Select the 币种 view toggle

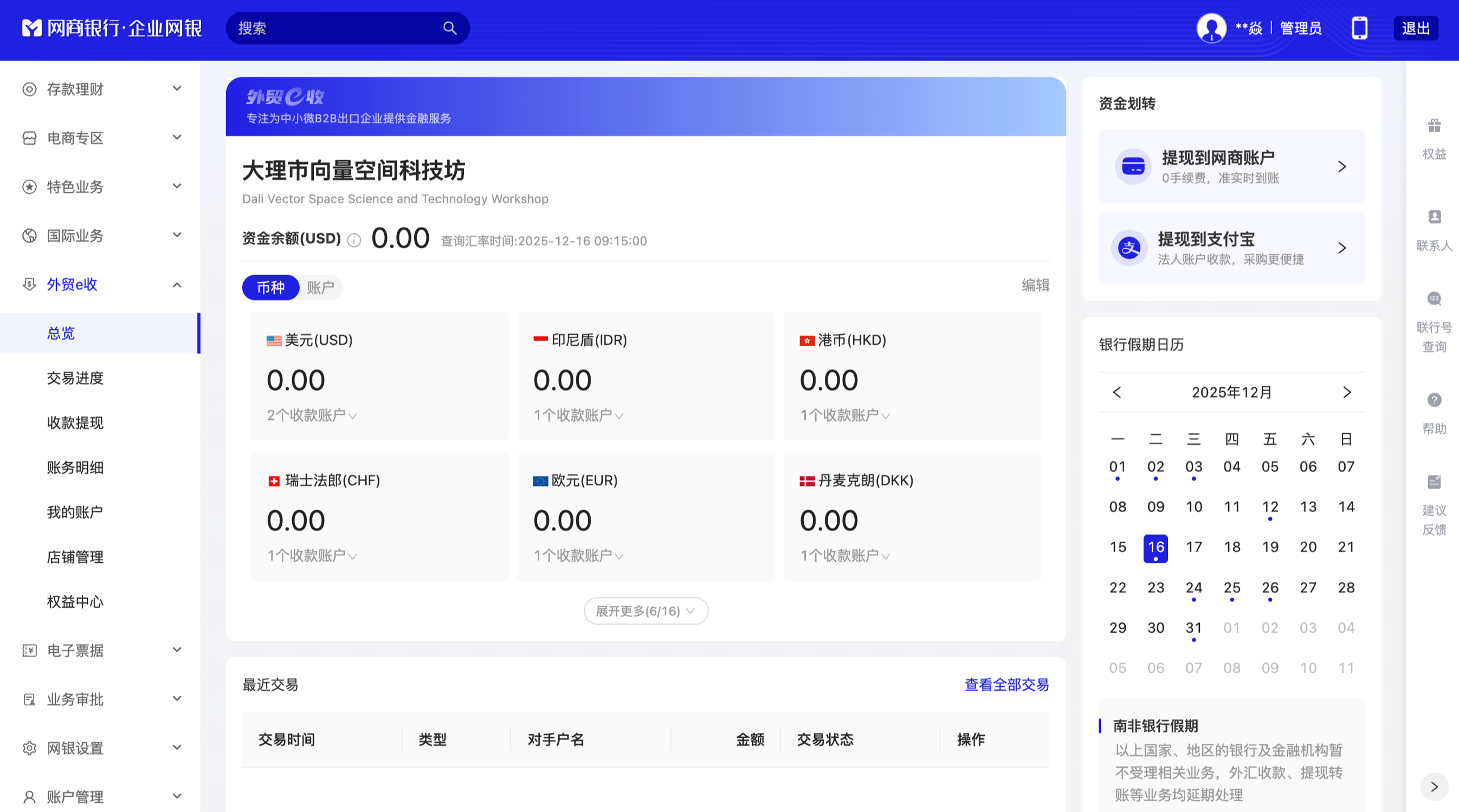click(271, 288)
